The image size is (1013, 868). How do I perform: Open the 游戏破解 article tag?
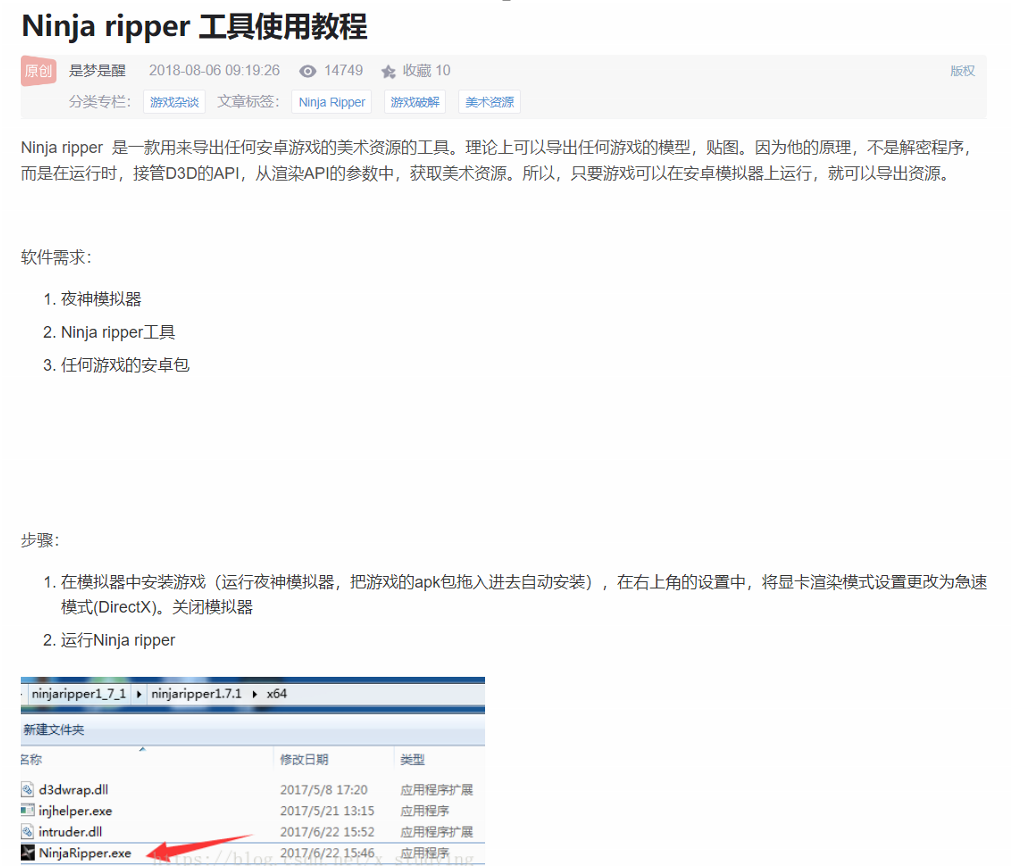point(415,102)
